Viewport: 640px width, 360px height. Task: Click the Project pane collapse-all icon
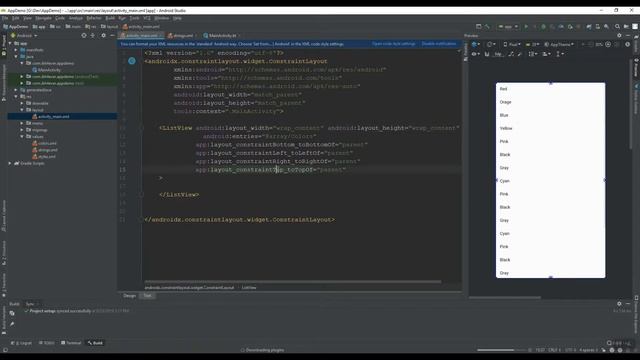[x=93, y=36]
